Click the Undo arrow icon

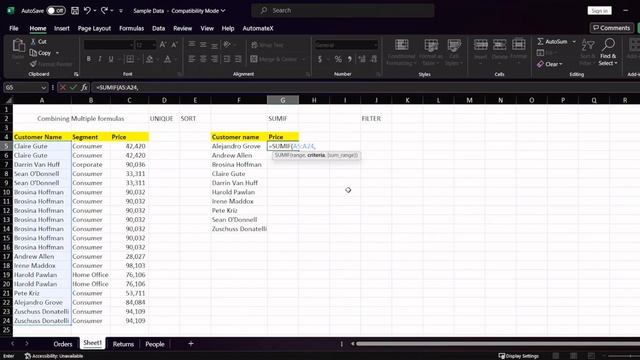point(87,11)
